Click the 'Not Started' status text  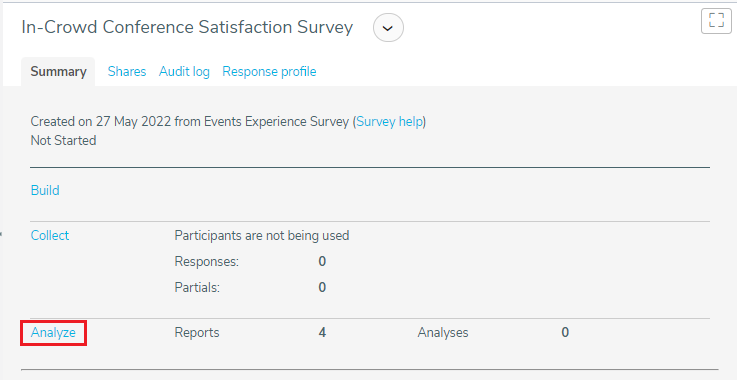[63, 141]
